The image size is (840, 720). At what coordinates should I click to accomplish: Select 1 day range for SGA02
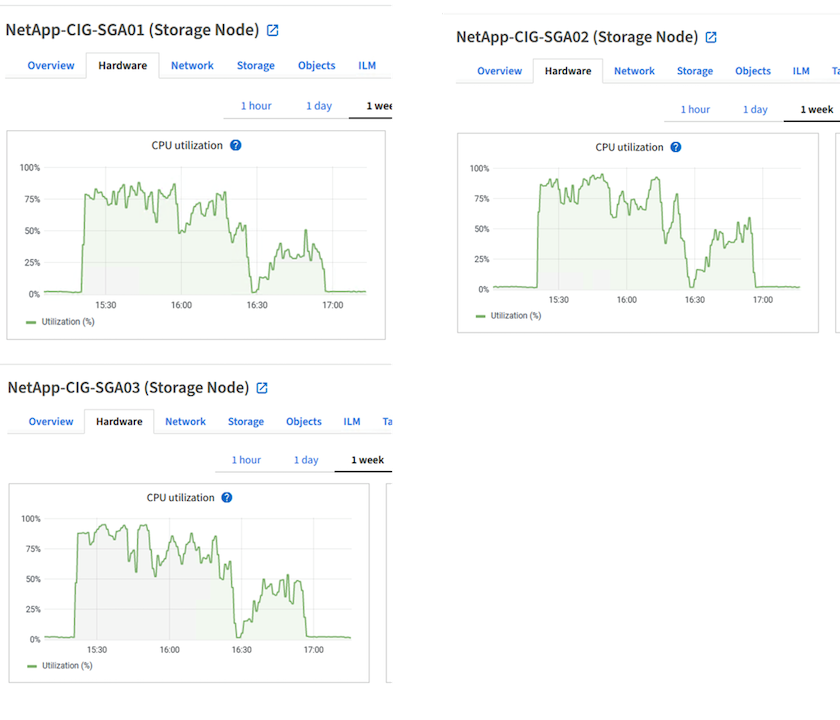755,110
